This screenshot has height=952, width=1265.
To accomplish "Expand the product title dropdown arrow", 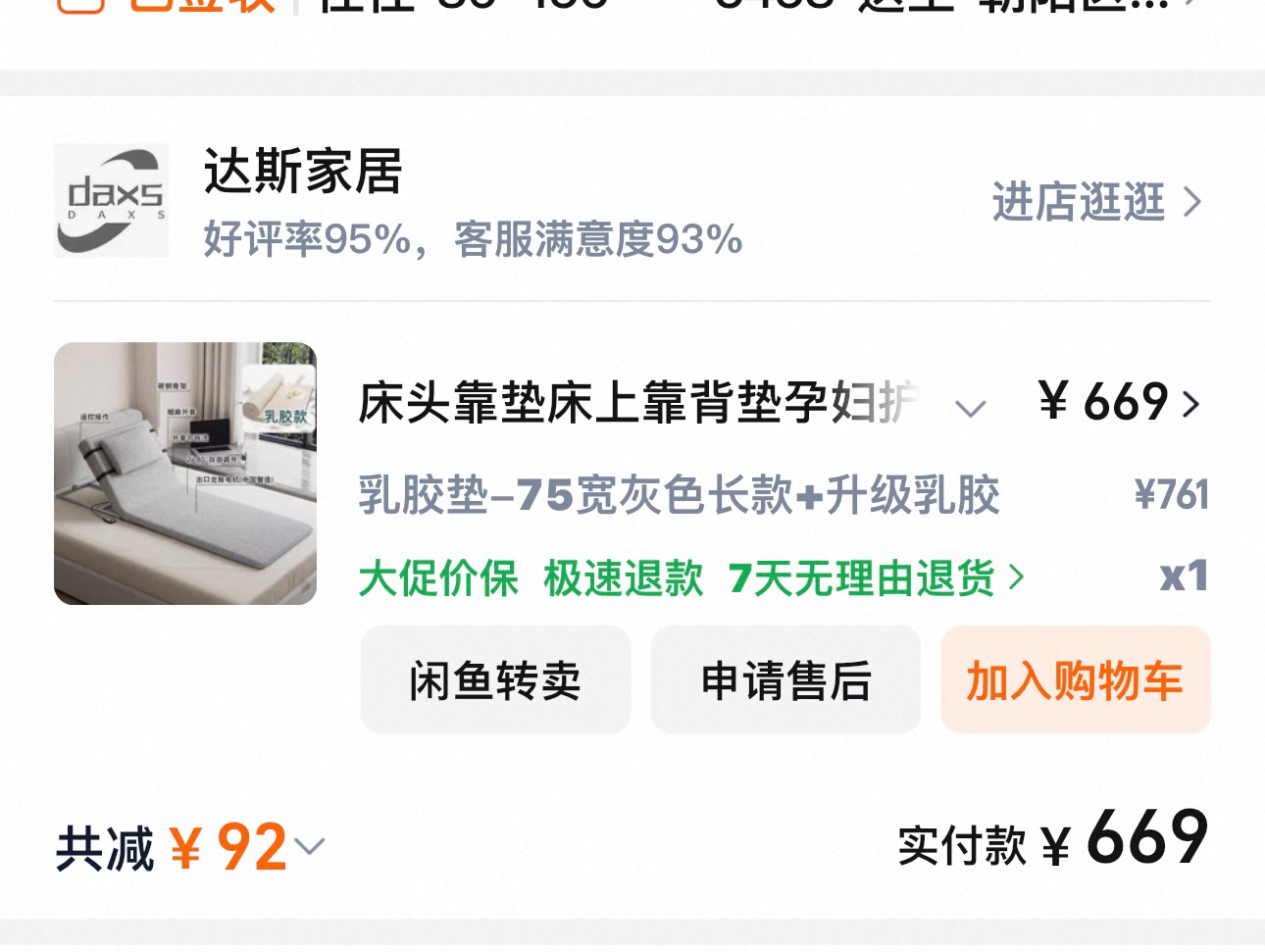I will (970, 408).
